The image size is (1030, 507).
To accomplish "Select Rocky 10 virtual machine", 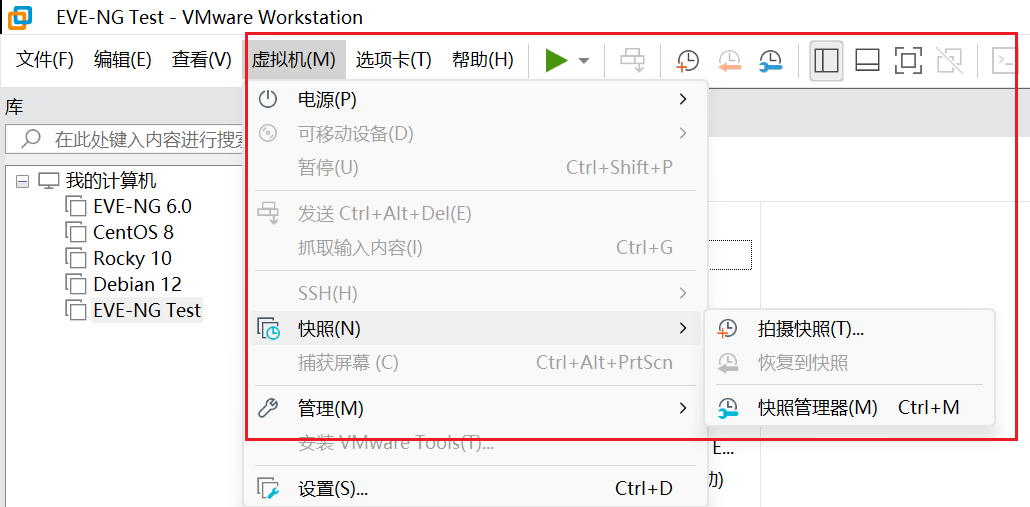I will (133, 258).
